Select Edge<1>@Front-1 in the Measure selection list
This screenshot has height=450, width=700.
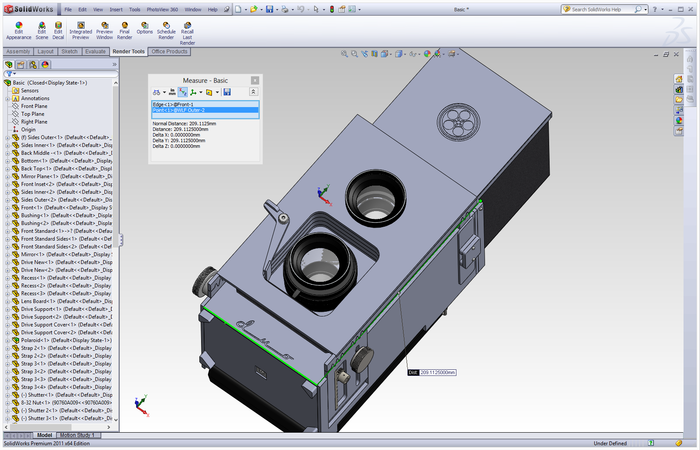tap(205, 104)
